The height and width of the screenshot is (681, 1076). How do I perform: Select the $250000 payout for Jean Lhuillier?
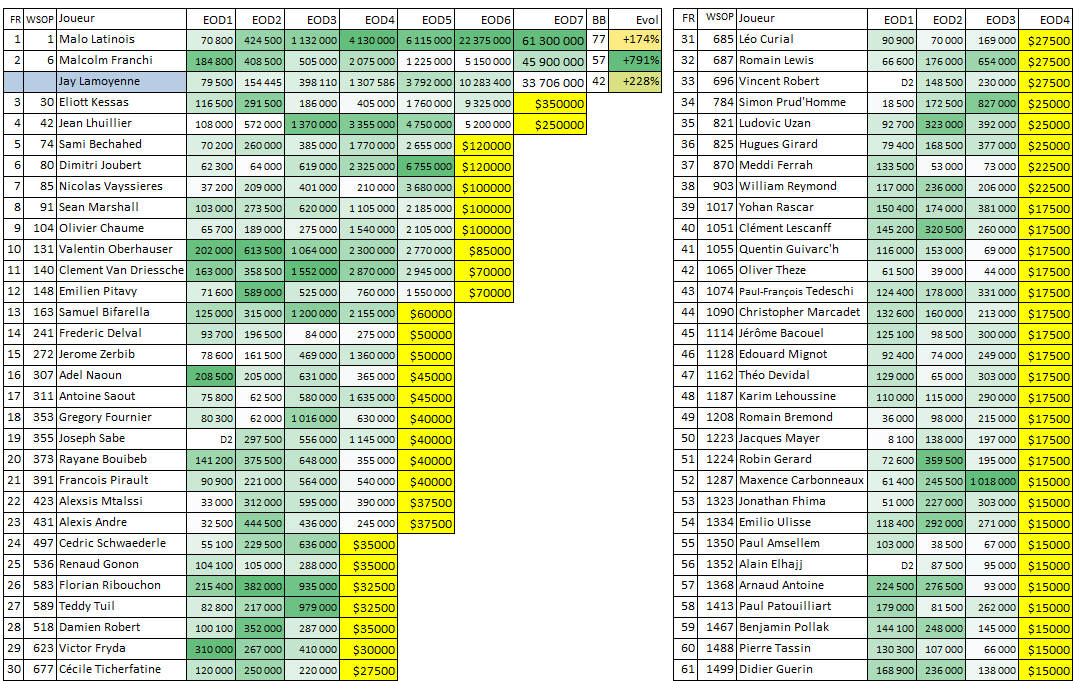click(550, 124)
